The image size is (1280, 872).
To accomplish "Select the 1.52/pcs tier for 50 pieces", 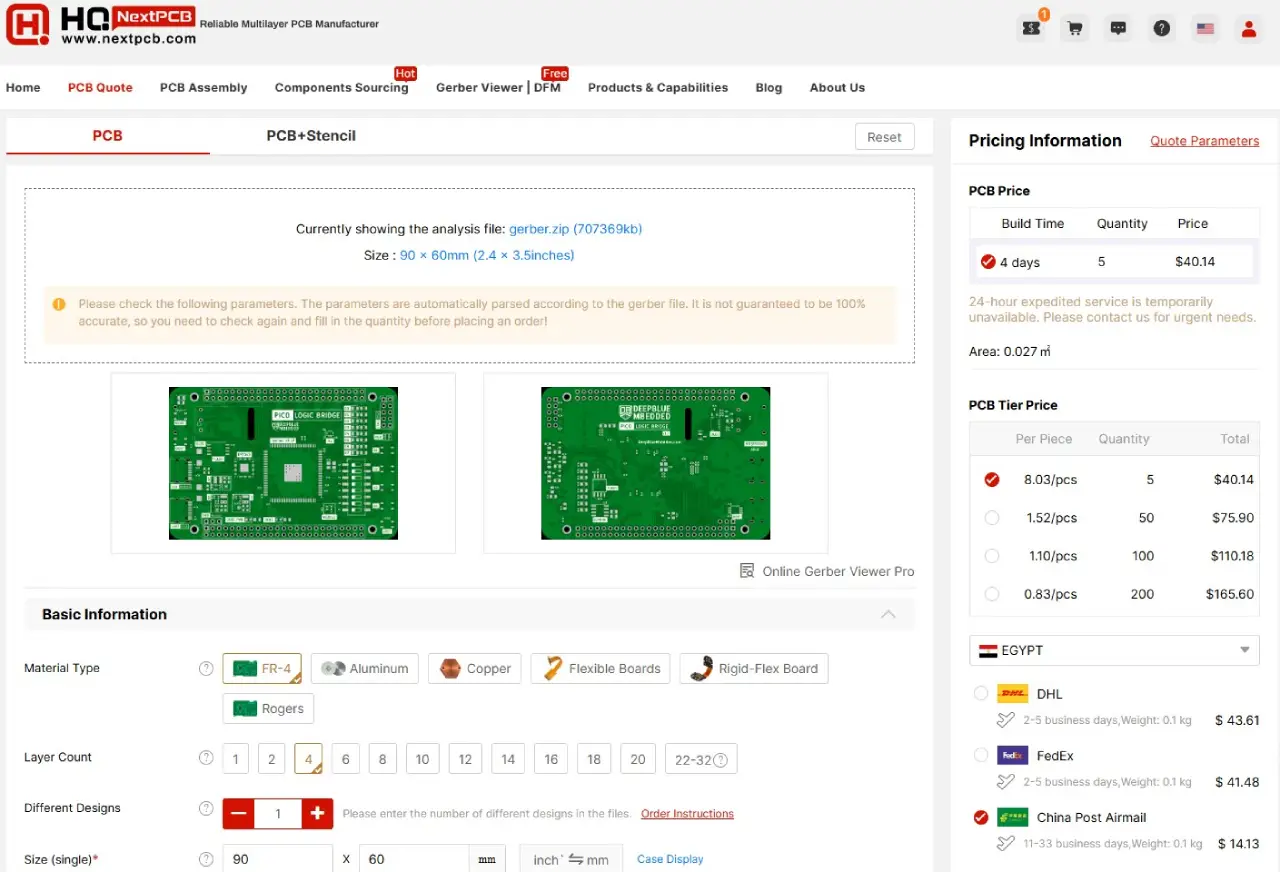I will click(992, 518).
